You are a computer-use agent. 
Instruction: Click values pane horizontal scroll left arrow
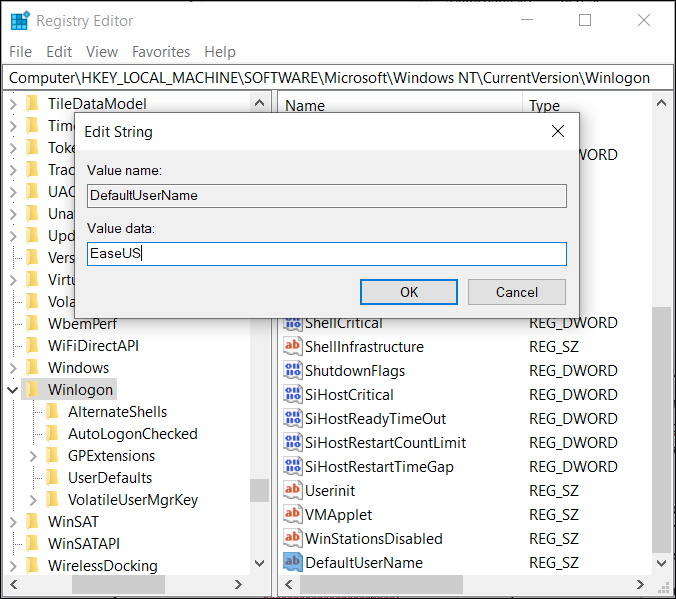[289, 584]
